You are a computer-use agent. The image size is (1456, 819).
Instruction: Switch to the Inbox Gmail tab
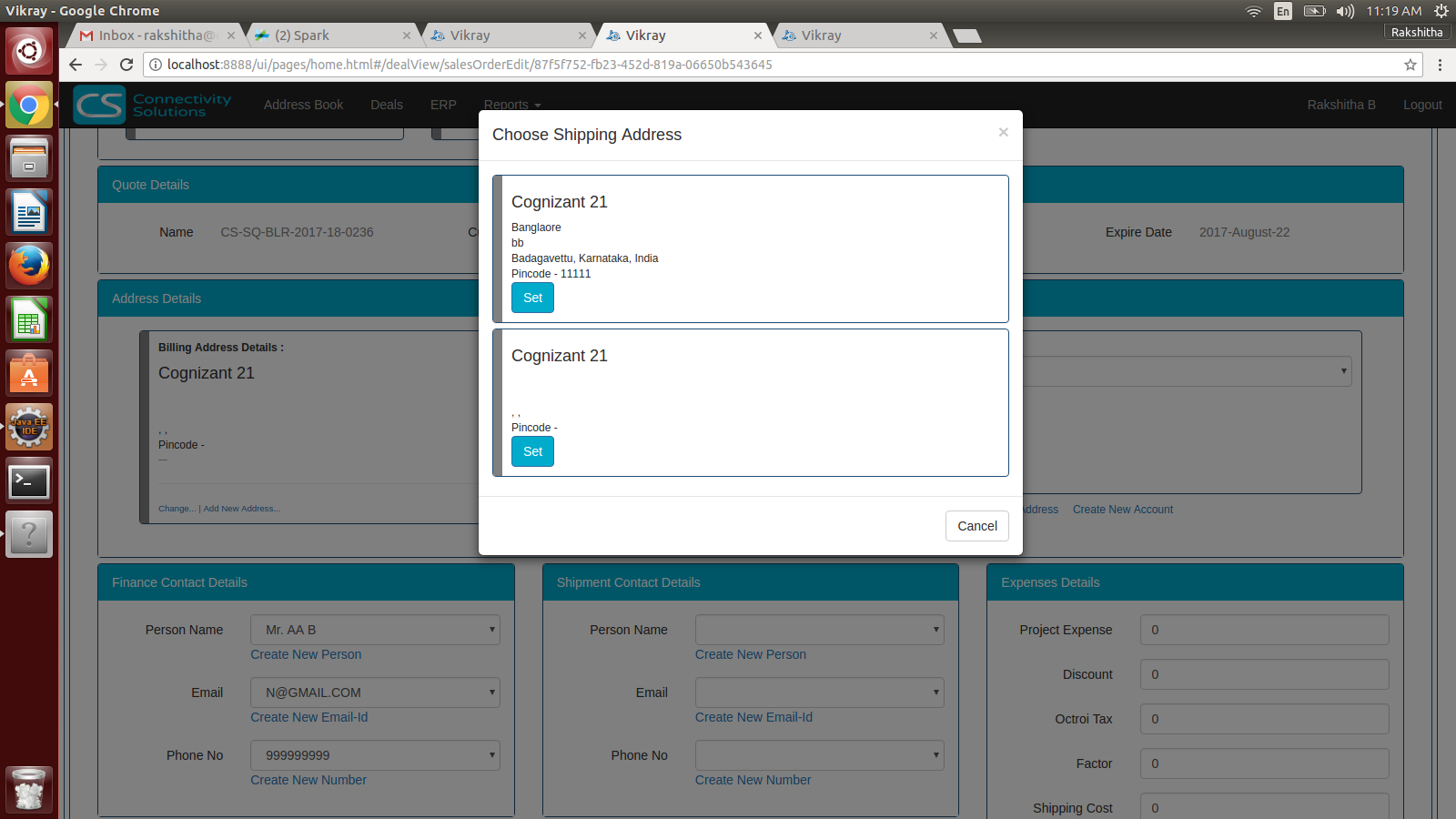150,35
